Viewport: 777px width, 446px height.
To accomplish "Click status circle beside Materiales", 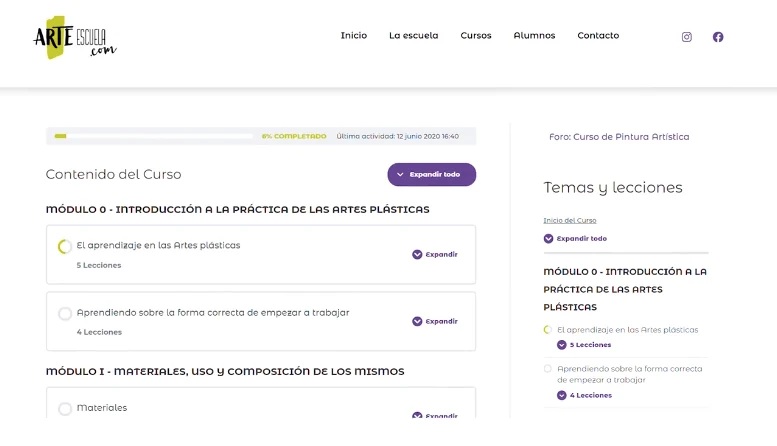I will coord(64,408).
